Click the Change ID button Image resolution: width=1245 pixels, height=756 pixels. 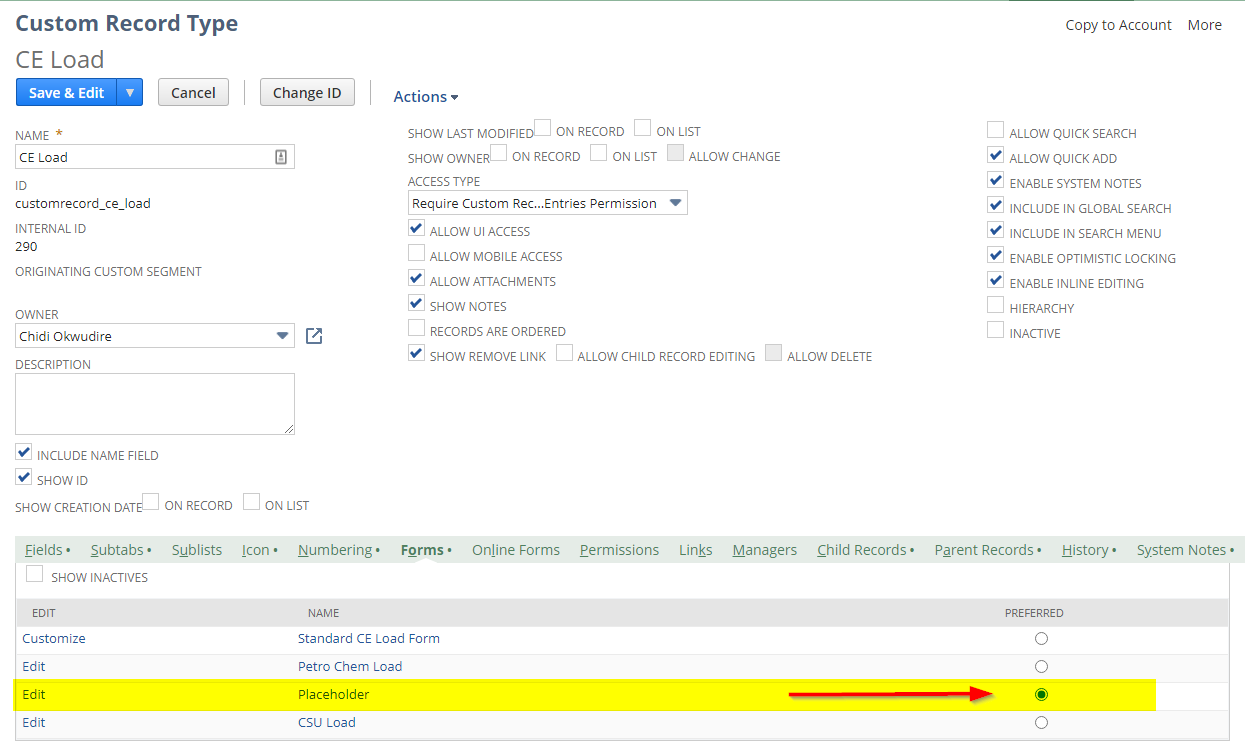[x=307, y=92]
